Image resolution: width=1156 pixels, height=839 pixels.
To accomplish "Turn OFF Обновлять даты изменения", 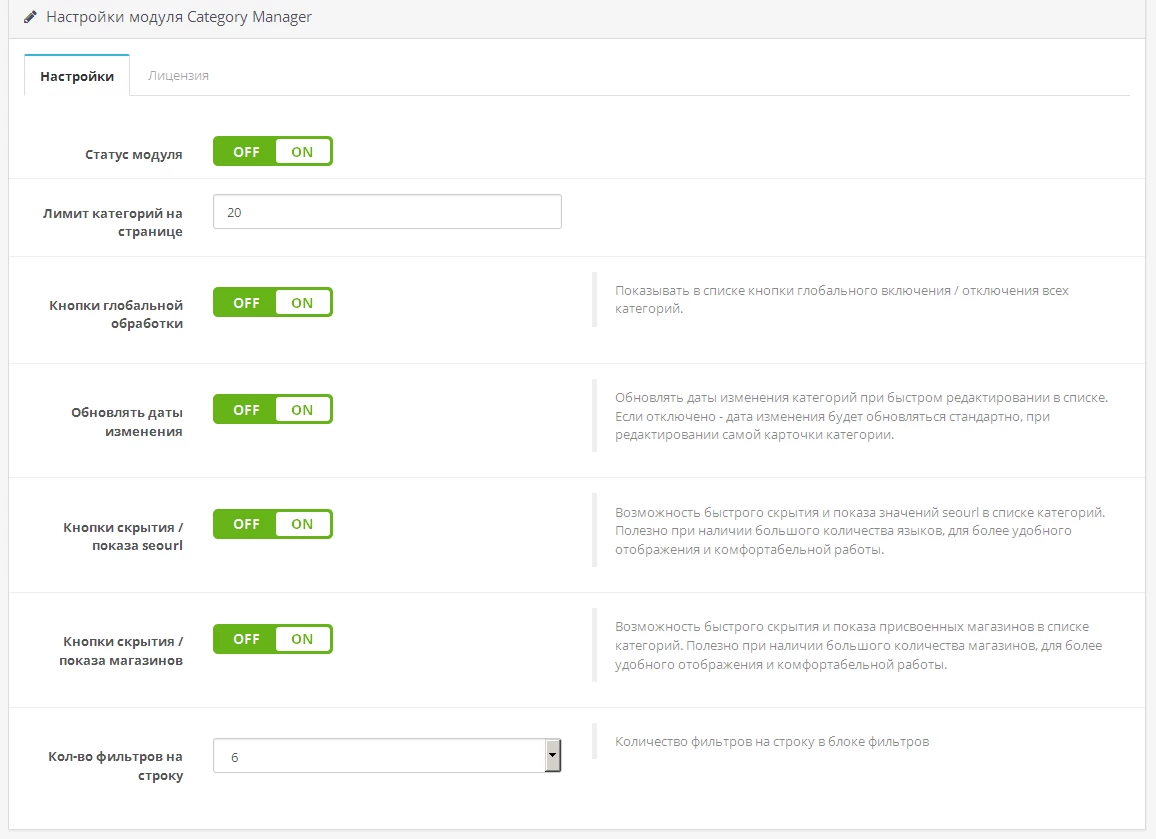I will pyautogui.click(x=246, y=410).
